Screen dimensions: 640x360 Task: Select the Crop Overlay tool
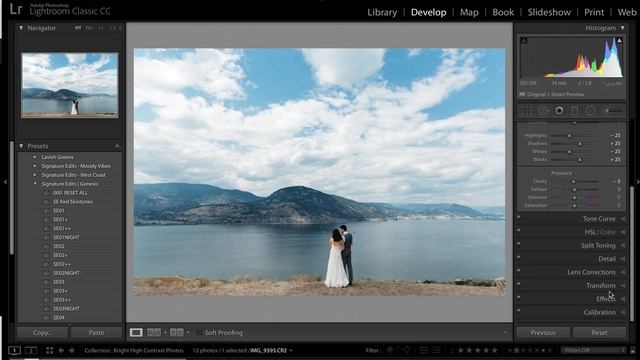(526, 111)
